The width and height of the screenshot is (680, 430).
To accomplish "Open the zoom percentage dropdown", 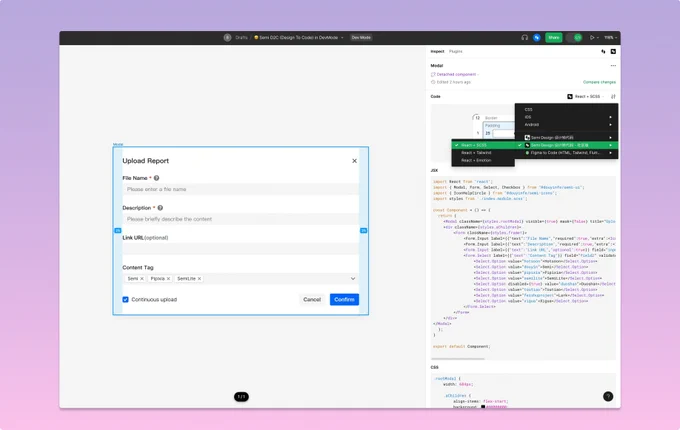I will coord(610,38).
